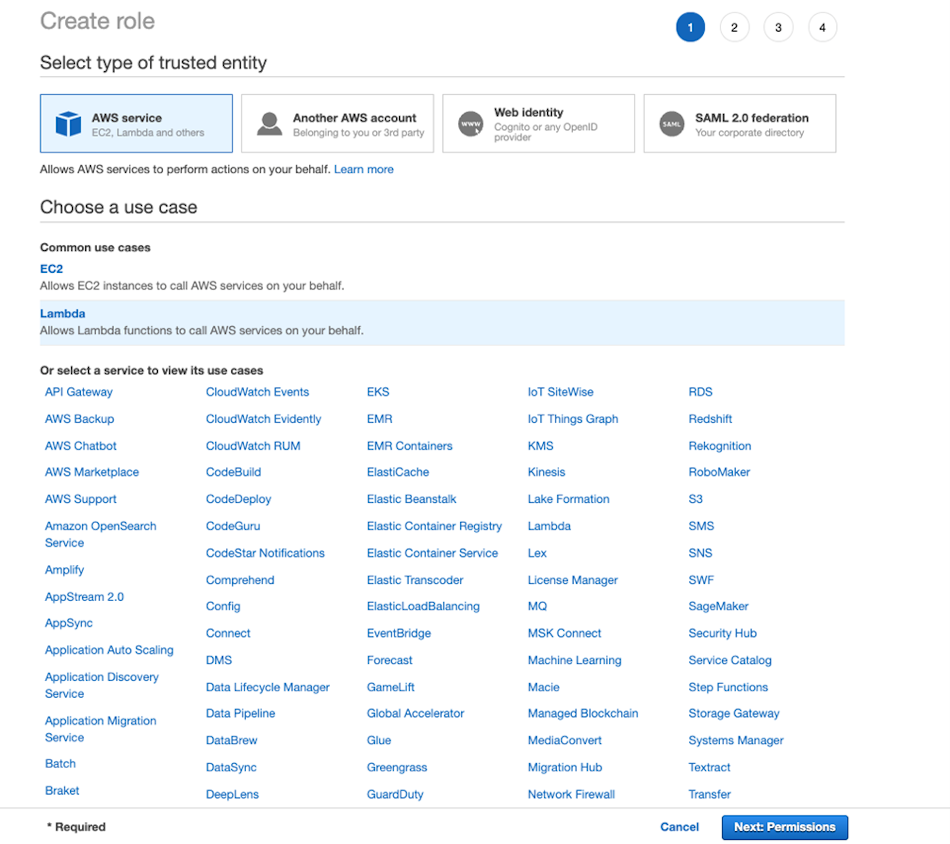Pick Rekognition service

pos(720,446)
